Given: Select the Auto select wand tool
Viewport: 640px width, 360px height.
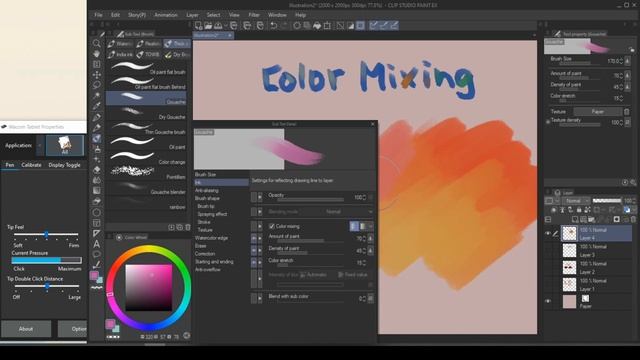Looking at the screenshot, I should (x=97, y=96).
